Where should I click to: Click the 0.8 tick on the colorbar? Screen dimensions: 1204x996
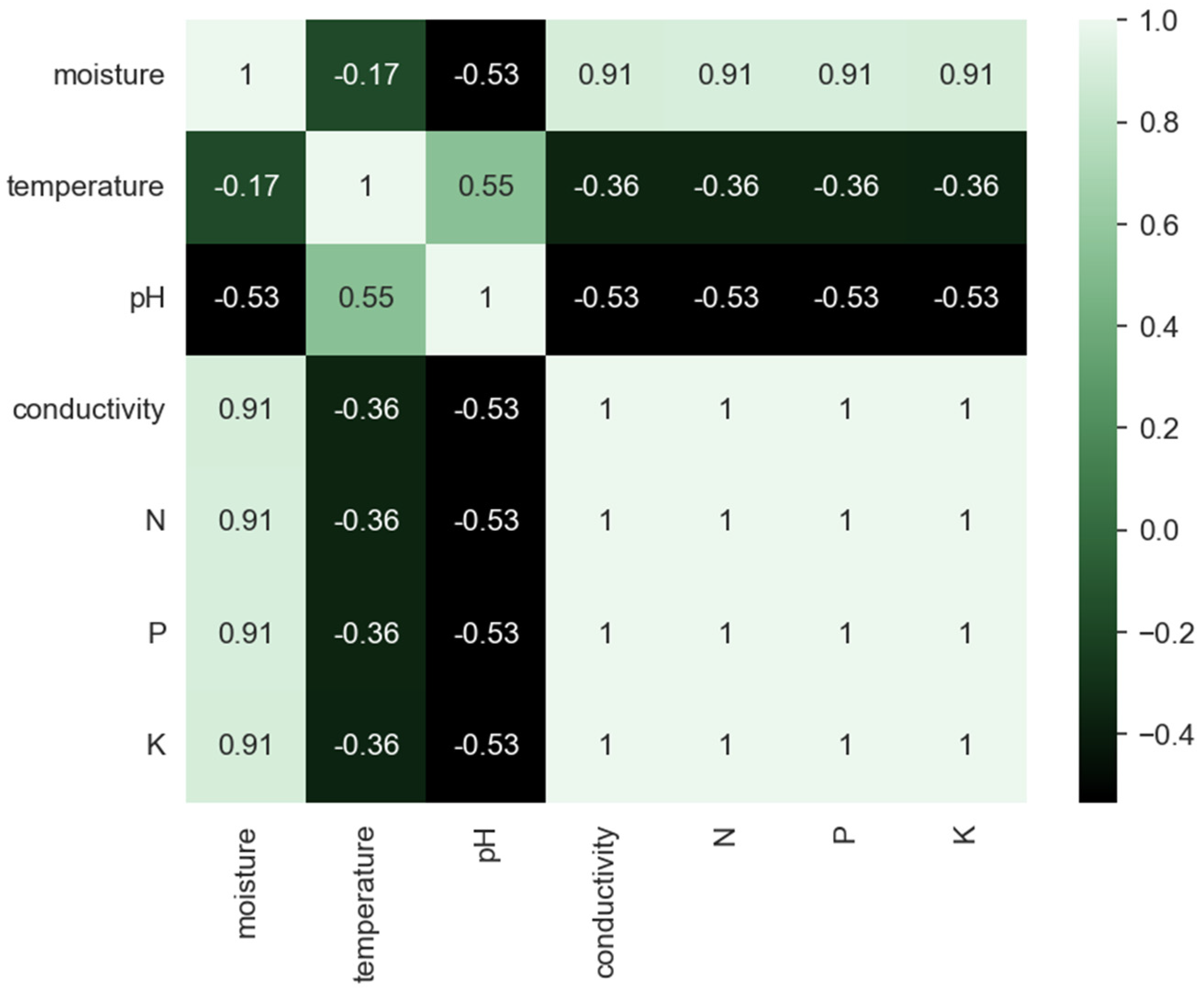tap(1158, 123)
